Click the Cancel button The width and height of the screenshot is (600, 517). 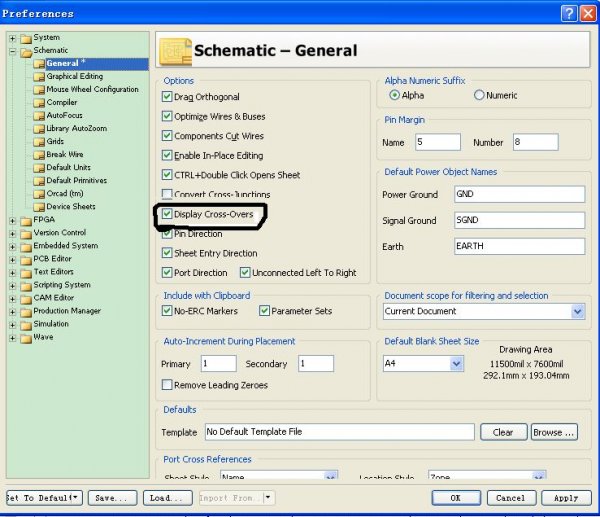(x=511, y=498)
